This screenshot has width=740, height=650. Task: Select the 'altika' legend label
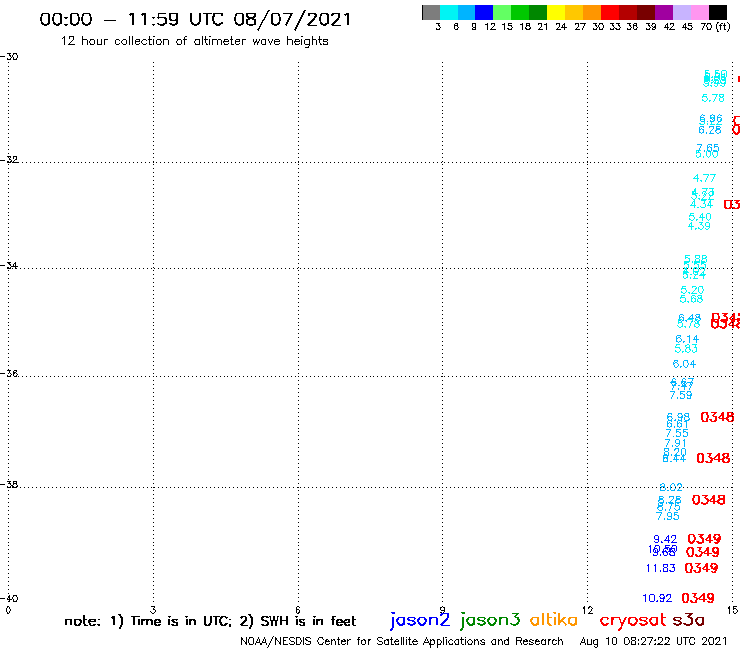tap(554, 619)
